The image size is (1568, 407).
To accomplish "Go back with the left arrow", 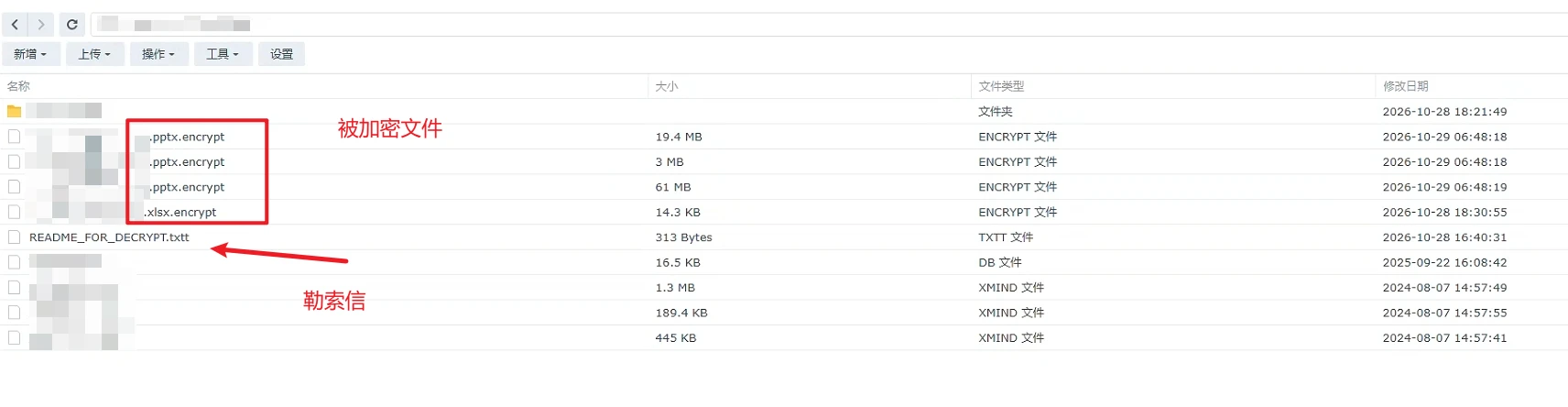I will pos(16,25).
